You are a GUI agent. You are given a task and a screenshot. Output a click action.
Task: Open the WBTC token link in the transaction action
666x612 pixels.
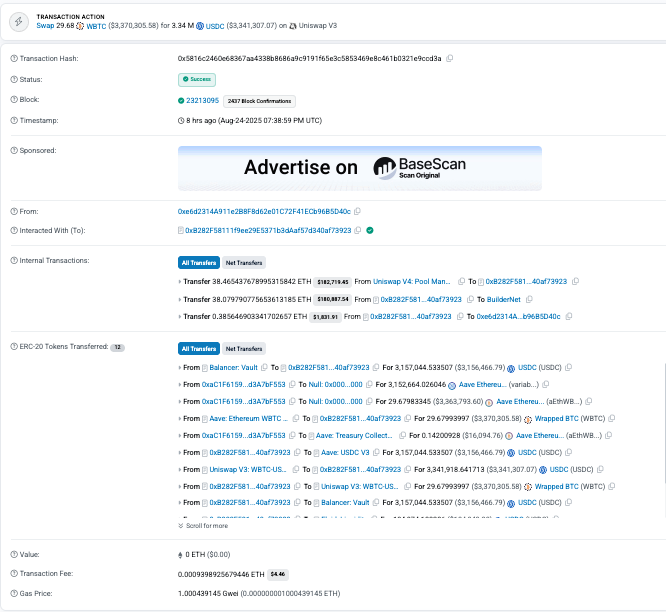coord(96,26)
